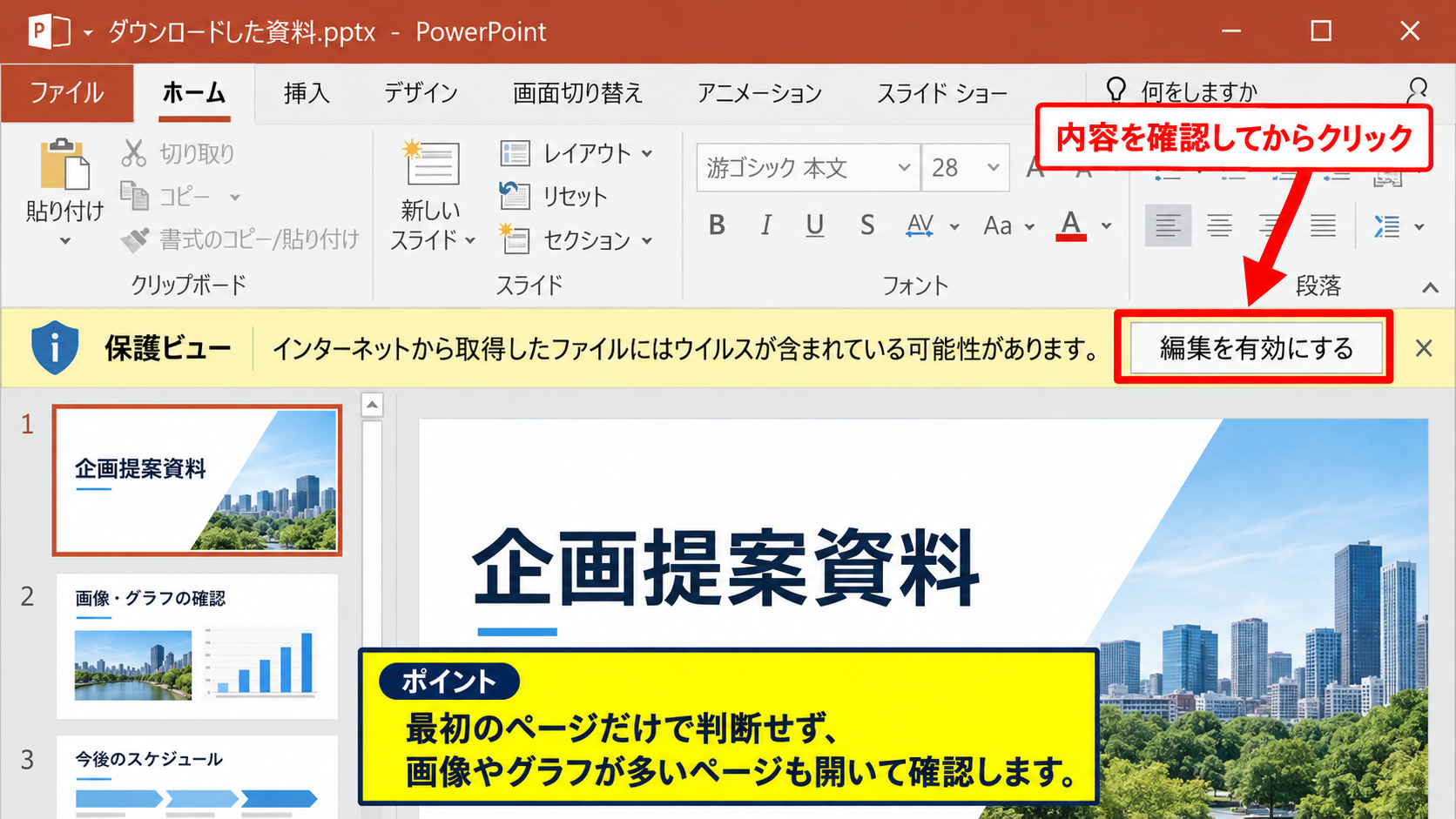Collapse the ribbon with the chevron

[1430, 287]
